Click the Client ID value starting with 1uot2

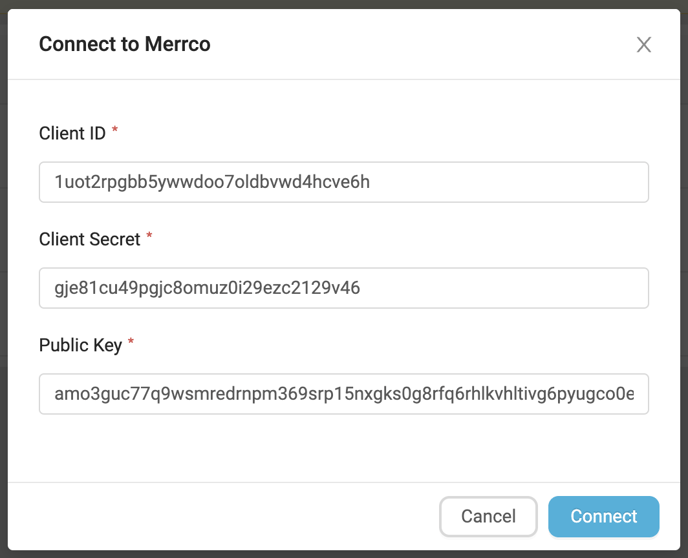(212, 182)
